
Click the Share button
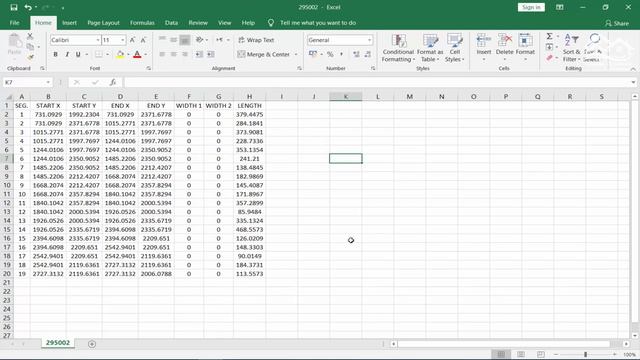pyautogui.click(x=617, y=23)
